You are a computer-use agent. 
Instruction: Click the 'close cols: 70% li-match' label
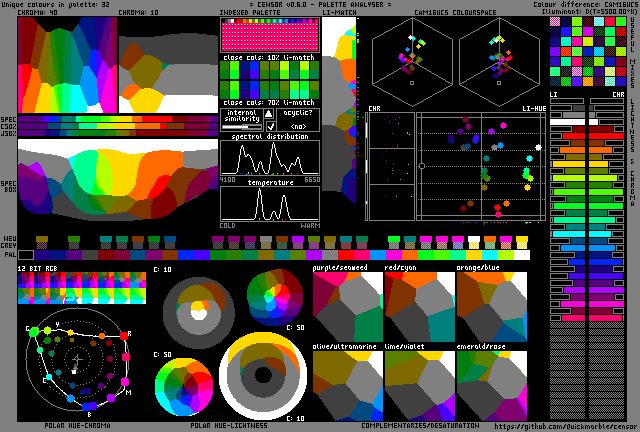pyautogui.click(x=269, y=102)
